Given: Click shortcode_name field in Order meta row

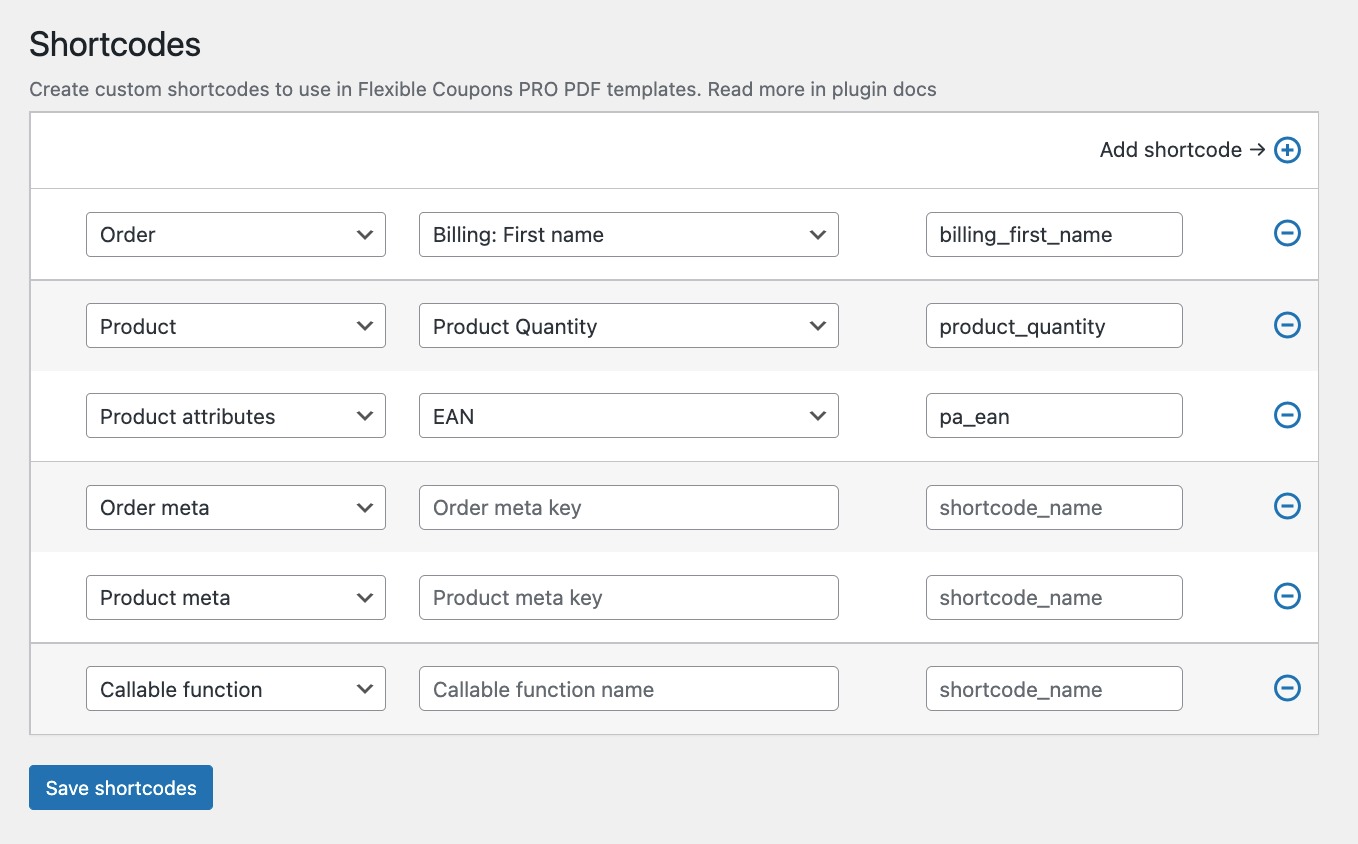Looking at the screenshot, I should [x=1054, y=507].
